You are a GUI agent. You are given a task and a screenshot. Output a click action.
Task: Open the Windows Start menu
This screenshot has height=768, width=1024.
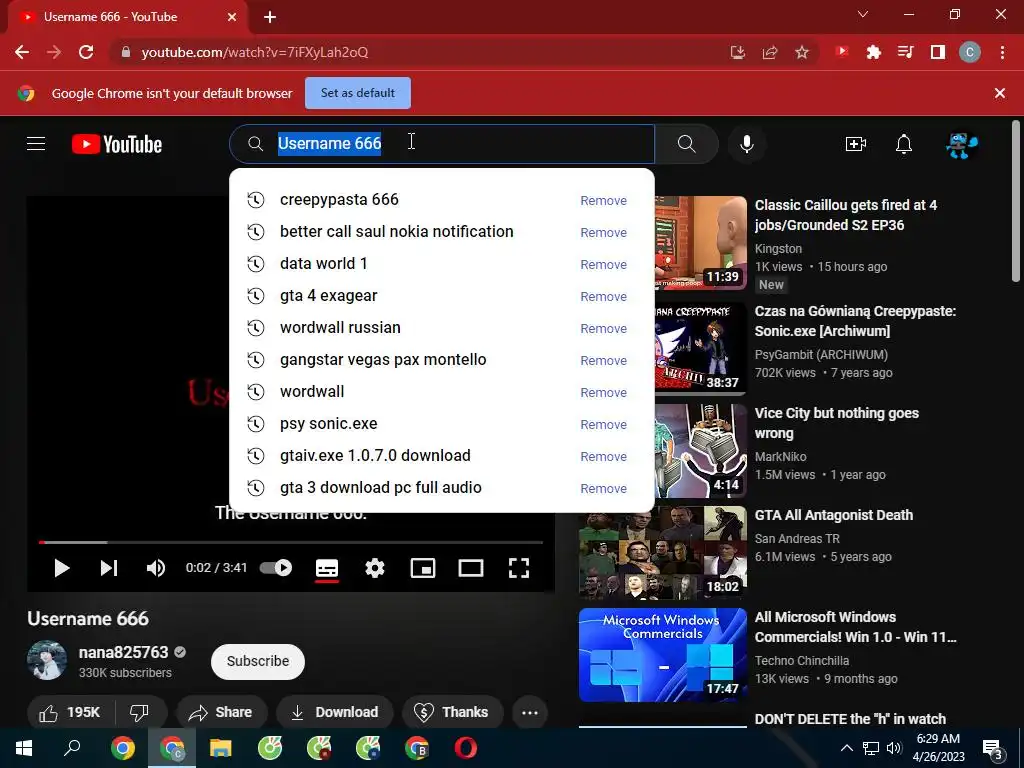24,748
